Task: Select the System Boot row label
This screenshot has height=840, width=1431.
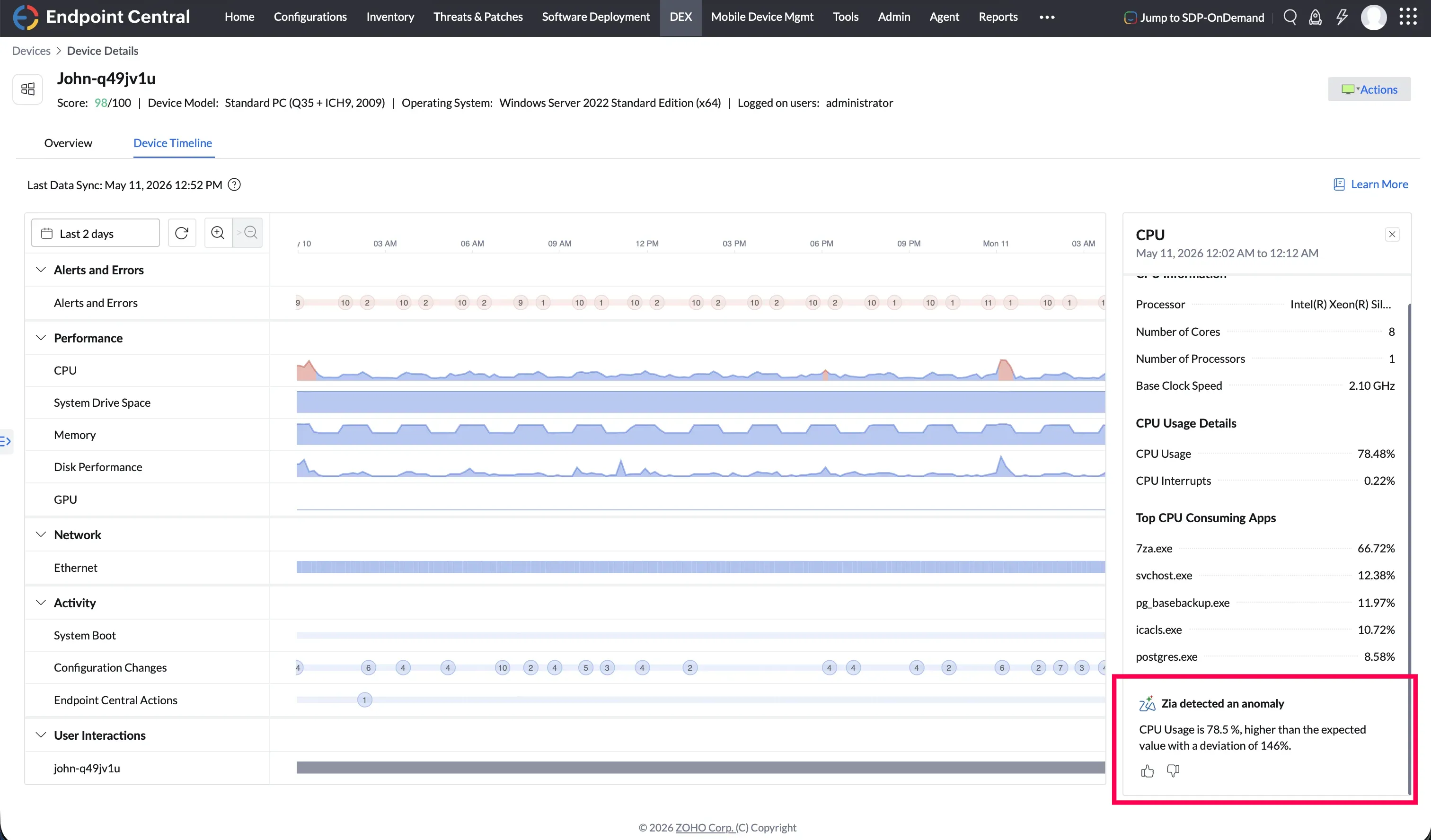Action: coord(85,635)
